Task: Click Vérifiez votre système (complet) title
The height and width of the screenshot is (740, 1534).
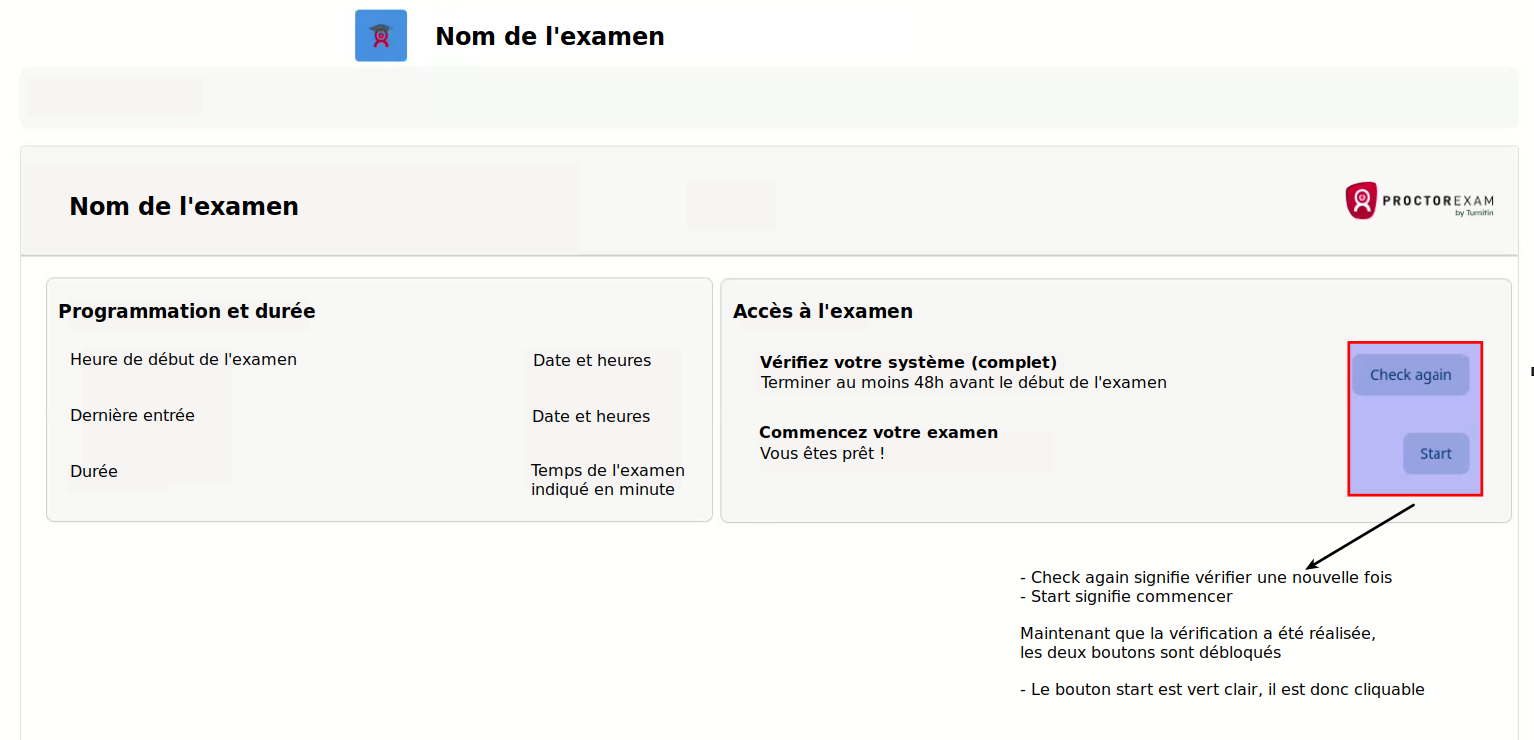Action: (x=908, y=362)
